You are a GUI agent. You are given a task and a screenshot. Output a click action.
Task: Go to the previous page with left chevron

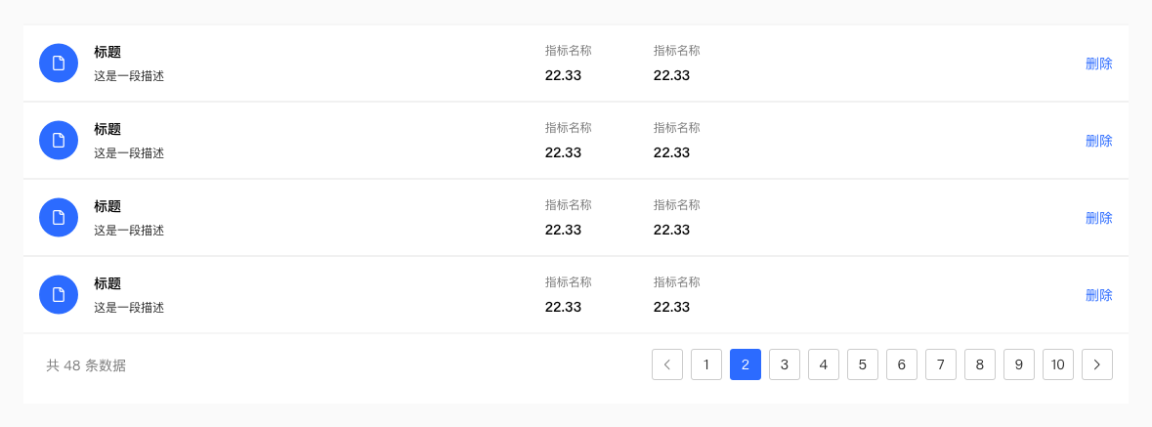point(667,365)
